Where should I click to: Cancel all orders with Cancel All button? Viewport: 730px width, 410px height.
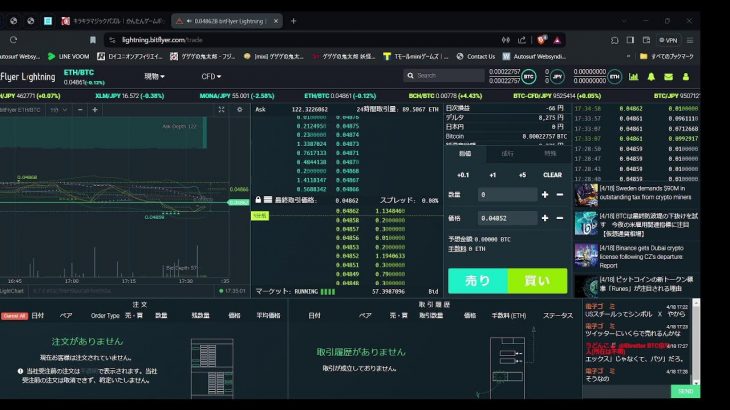click(x=14, y=316)
